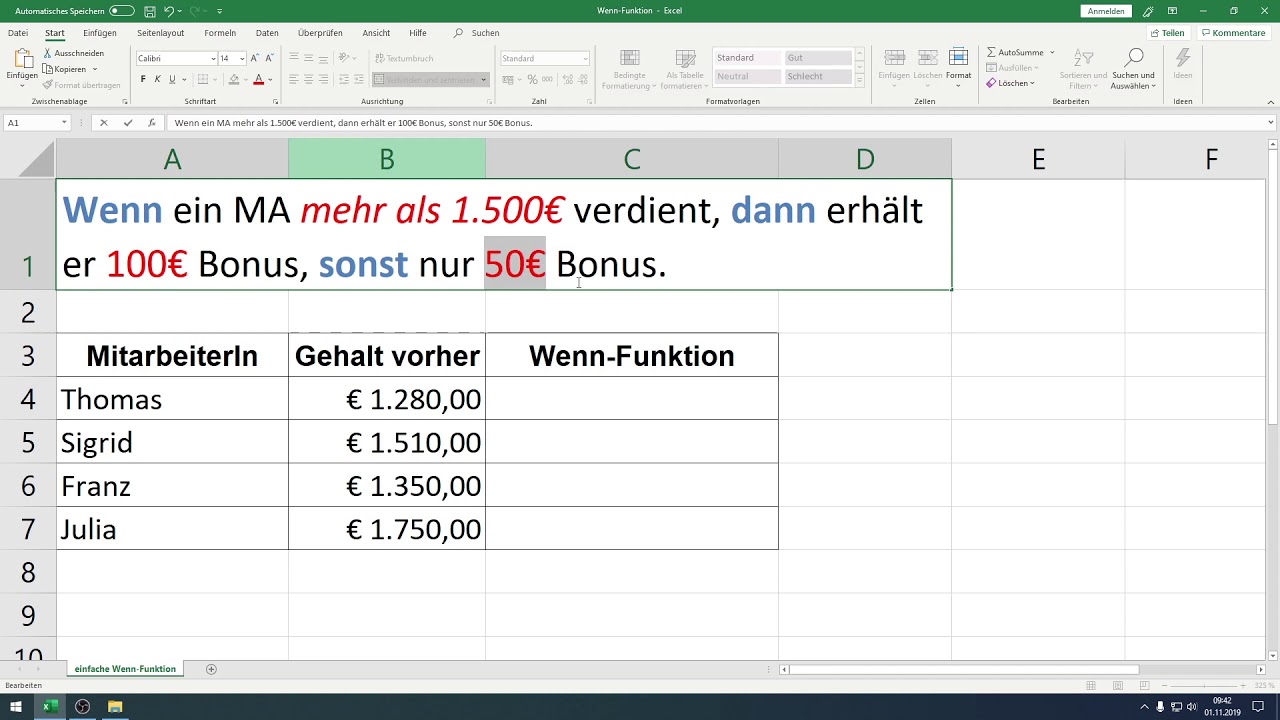Screen dimensions: 1280x720
Task: Toggle left text alignment
Action: point(294,79)
